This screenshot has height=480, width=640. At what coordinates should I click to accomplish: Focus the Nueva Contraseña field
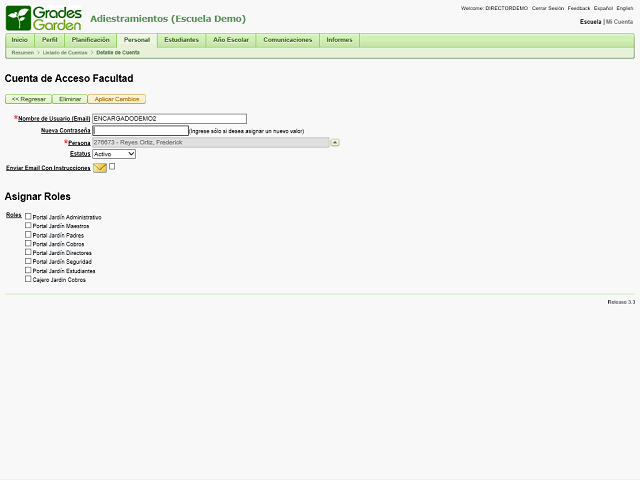tap(140, 131)
